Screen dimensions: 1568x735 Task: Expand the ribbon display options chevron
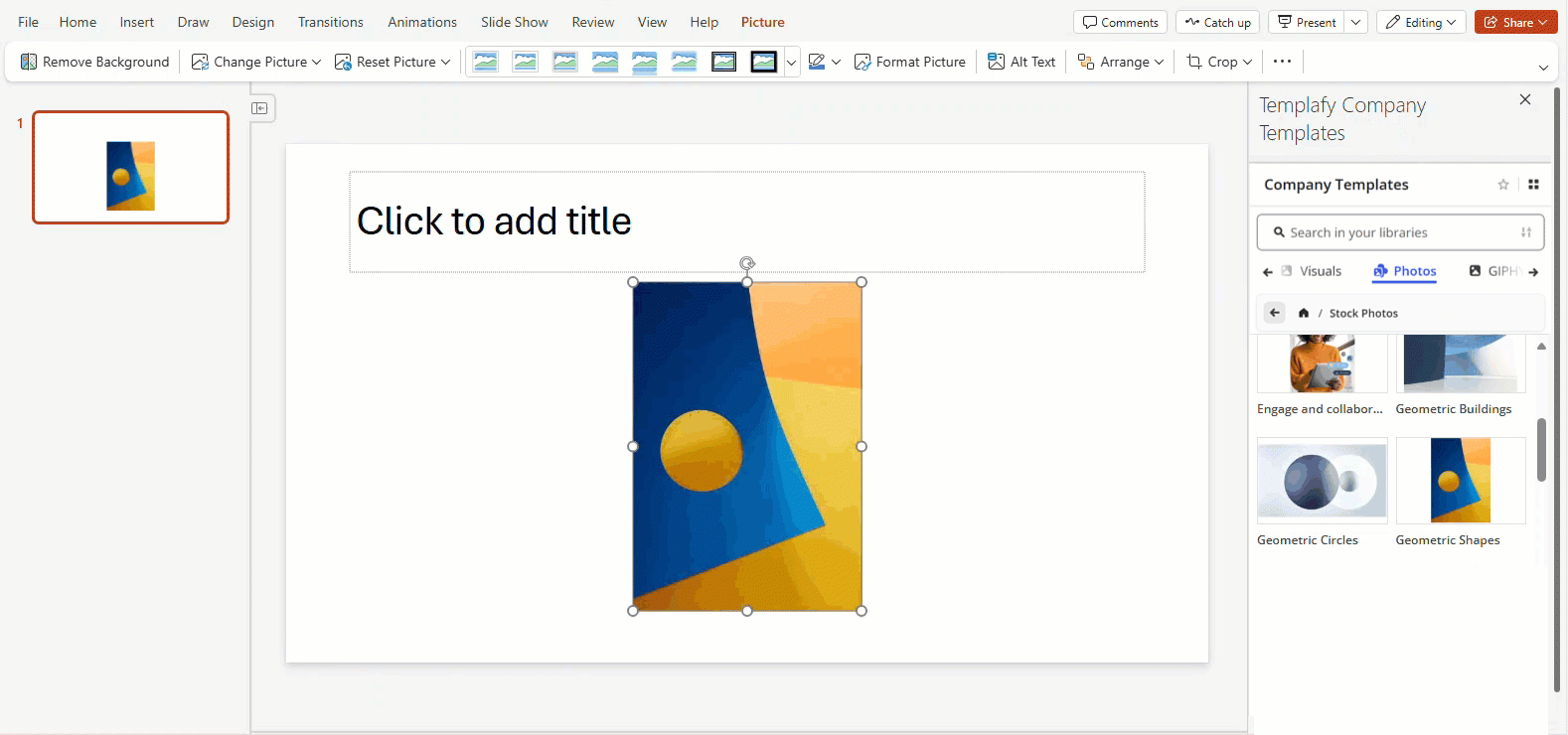(1543, 68)
